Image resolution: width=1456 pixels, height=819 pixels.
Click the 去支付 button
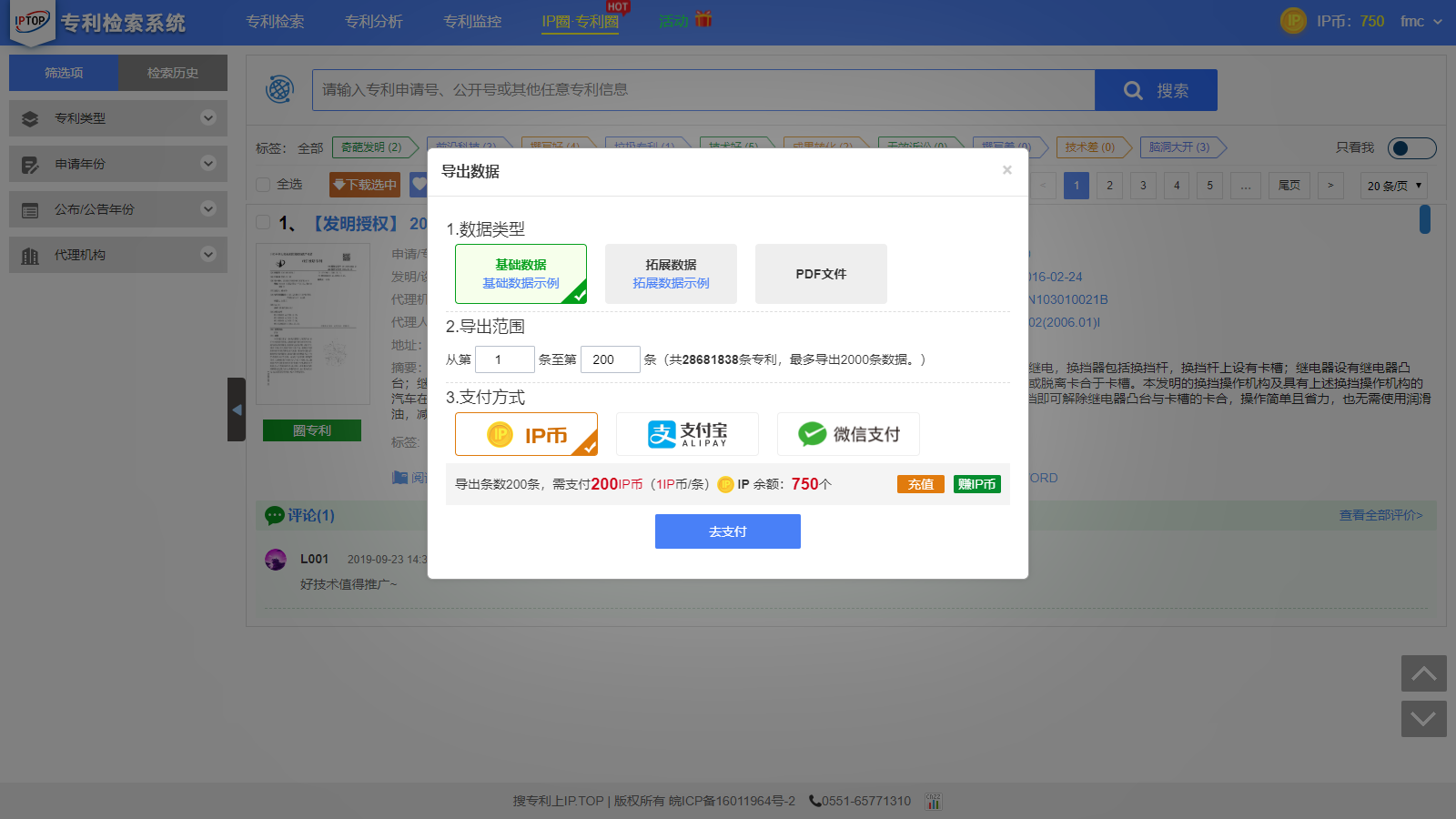[x=727, y=531]
